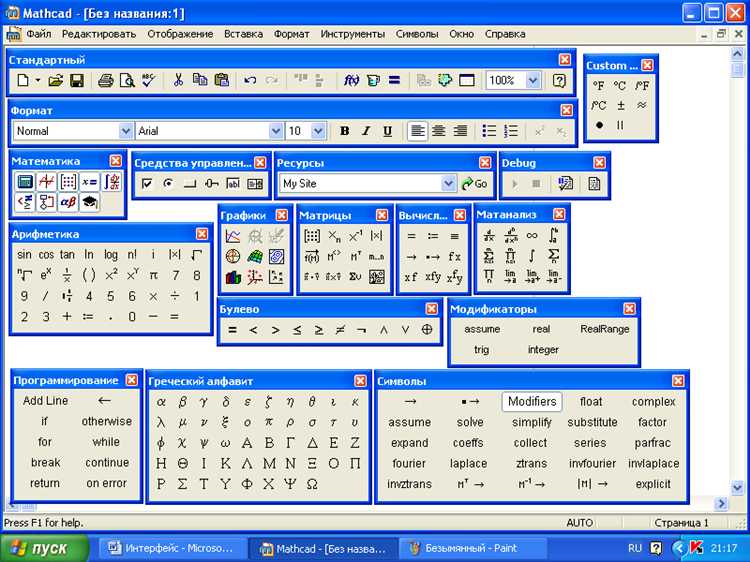
Task: Open the Символы menu
Action: pyautogui.click(x=417, y=34)
